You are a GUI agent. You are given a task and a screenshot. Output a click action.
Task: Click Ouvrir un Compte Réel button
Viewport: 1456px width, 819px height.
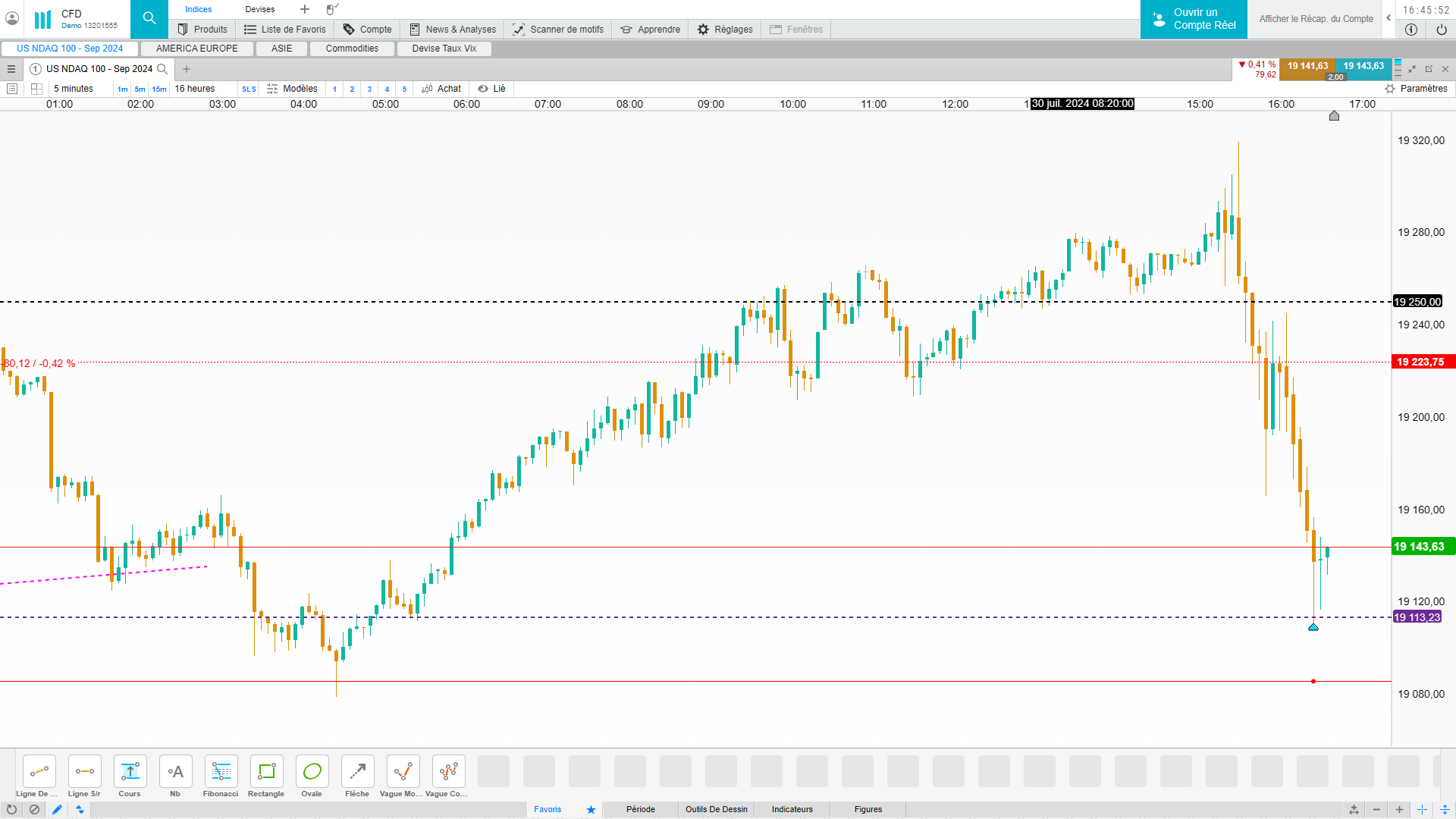click(x=1194, y=19)
